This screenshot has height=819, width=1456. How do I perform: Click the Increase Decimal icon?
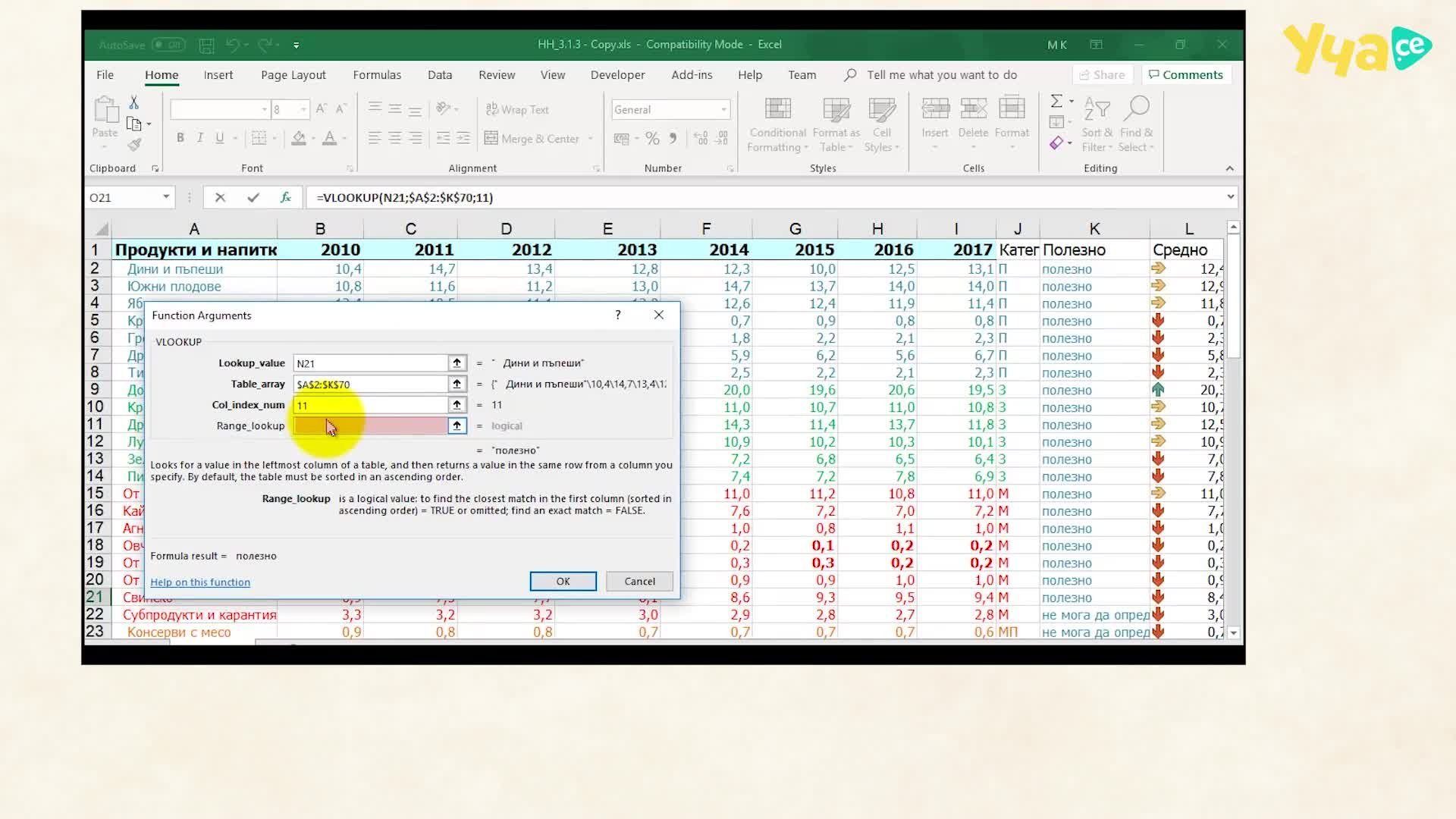(701, 138)
